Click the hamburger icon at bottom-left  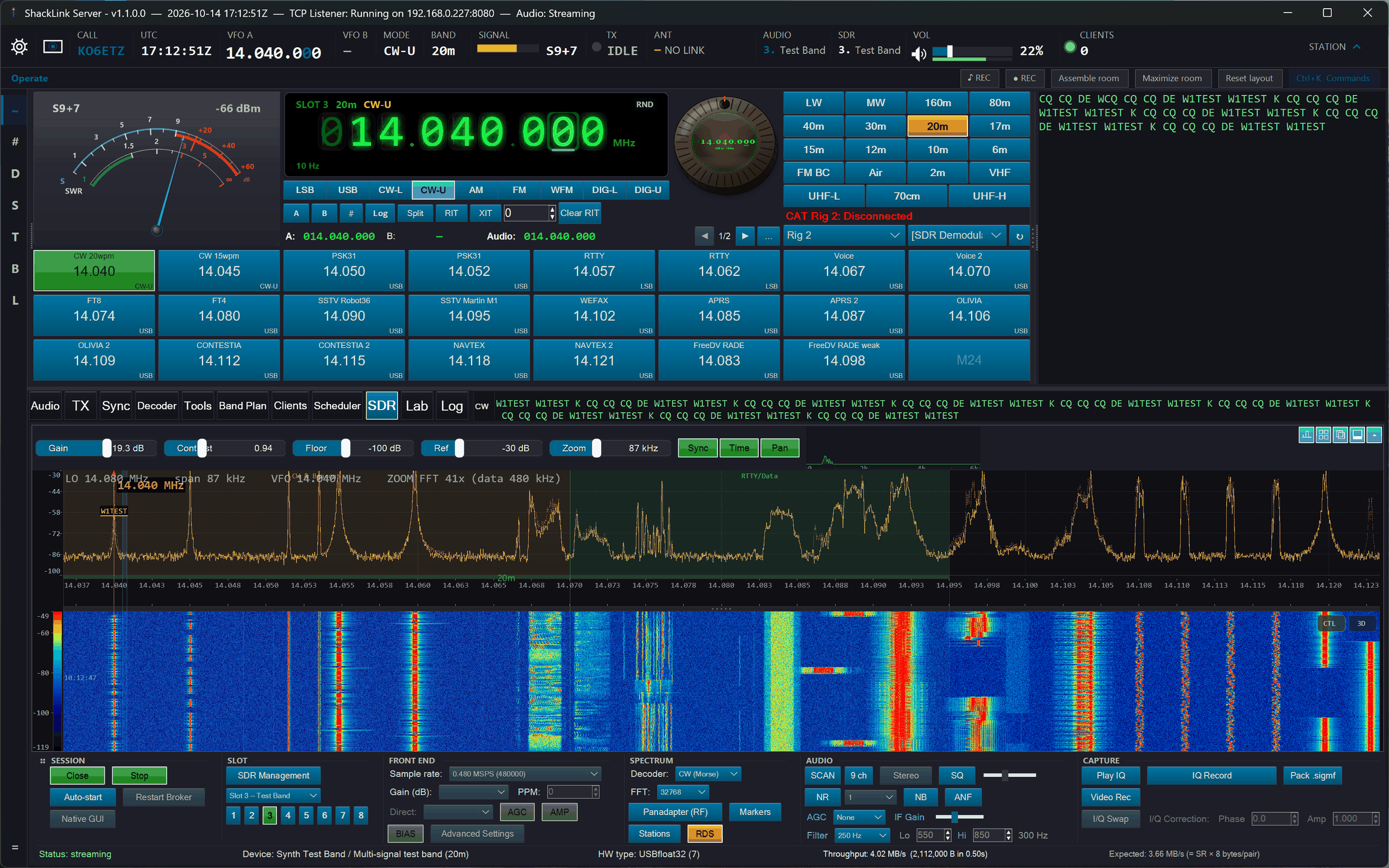15,847
